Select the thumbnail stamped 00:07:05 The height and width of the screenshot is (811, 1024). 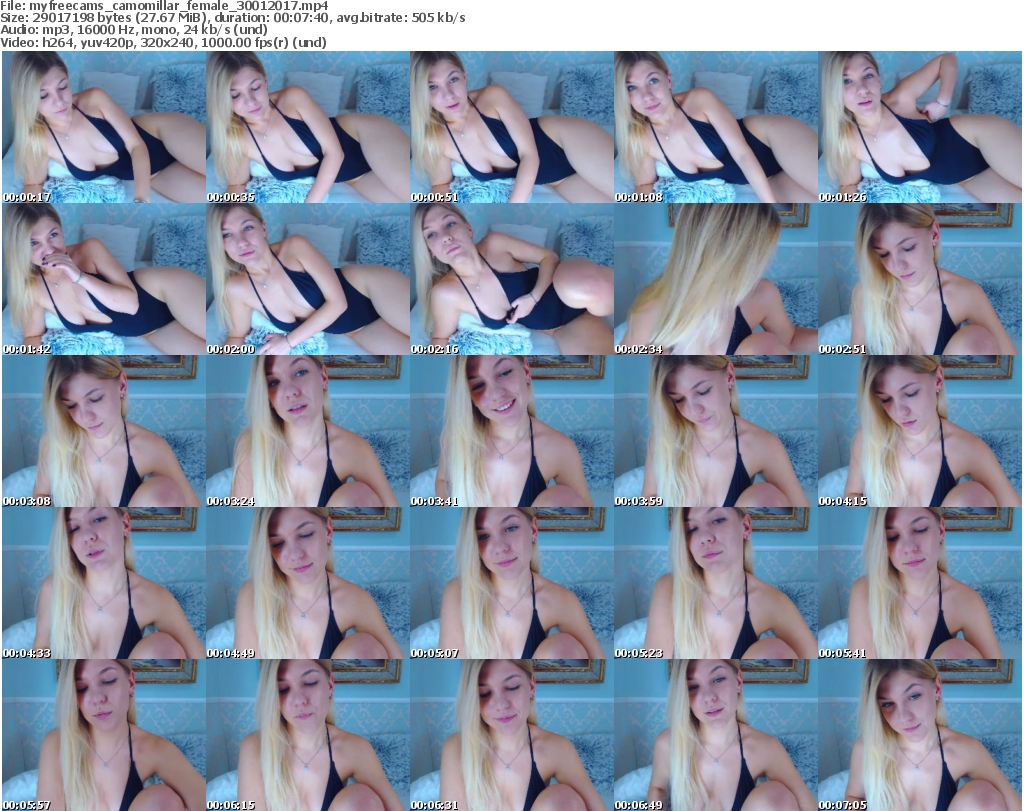click(x=920, y=735)
